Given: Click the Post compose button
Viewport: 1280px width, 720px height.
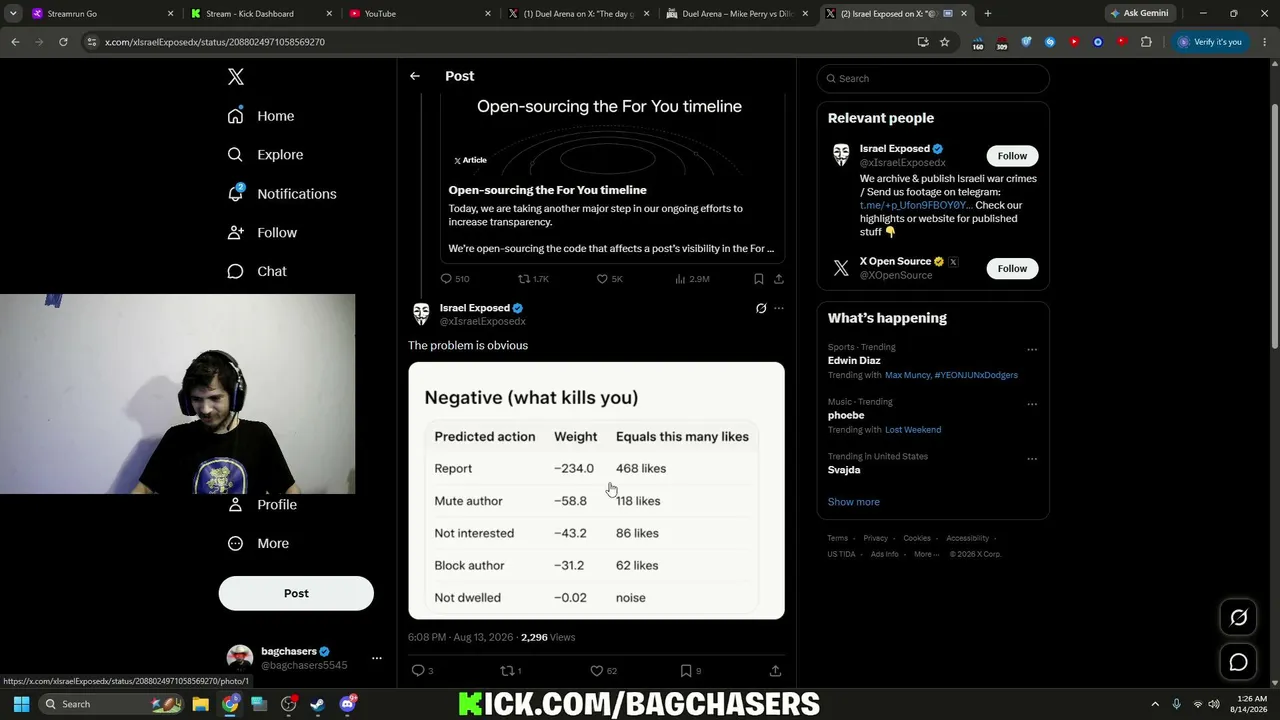Looking at the screenshot, I should coord(296,593).
